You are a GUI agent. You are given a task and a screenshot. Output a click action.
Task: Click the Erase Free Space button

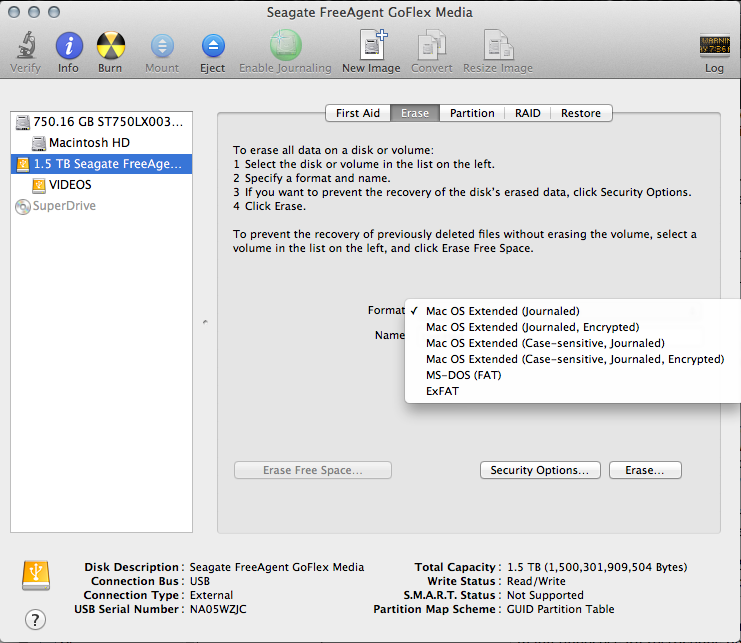[313, 470]
